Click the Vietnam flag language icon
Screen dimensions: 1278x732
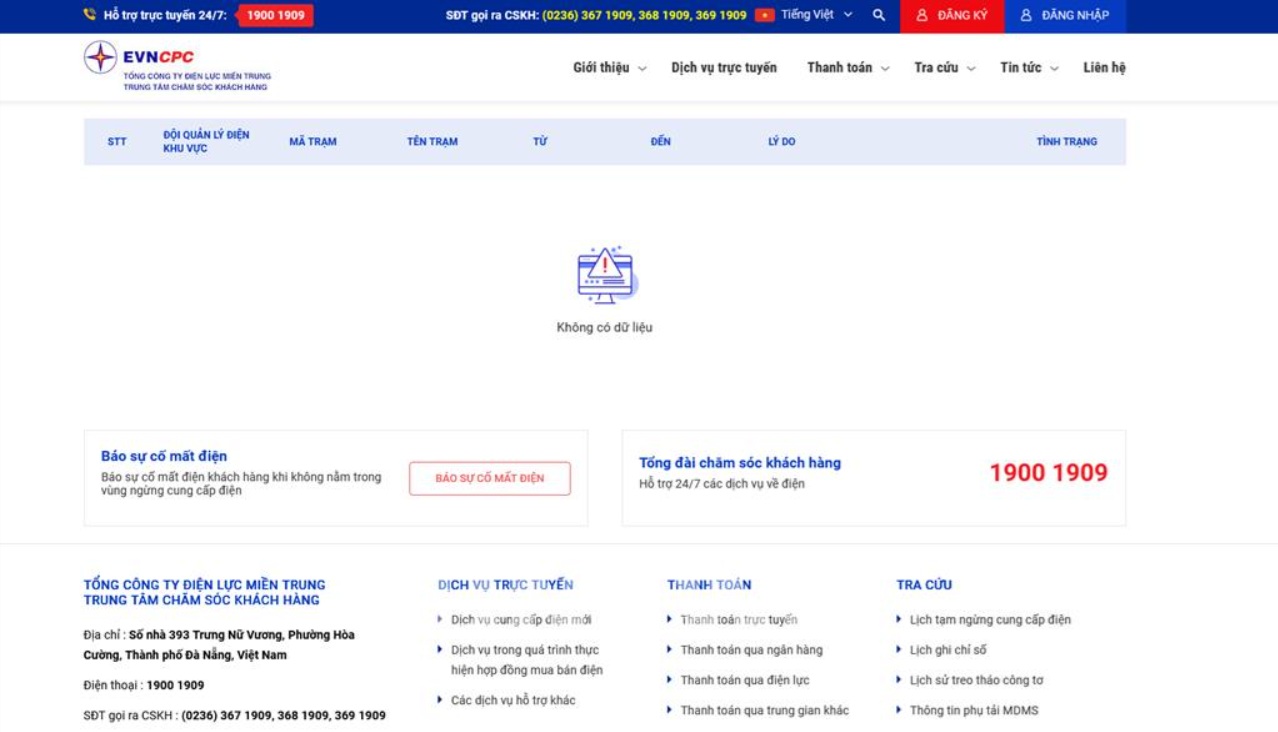tap(764, 15)
